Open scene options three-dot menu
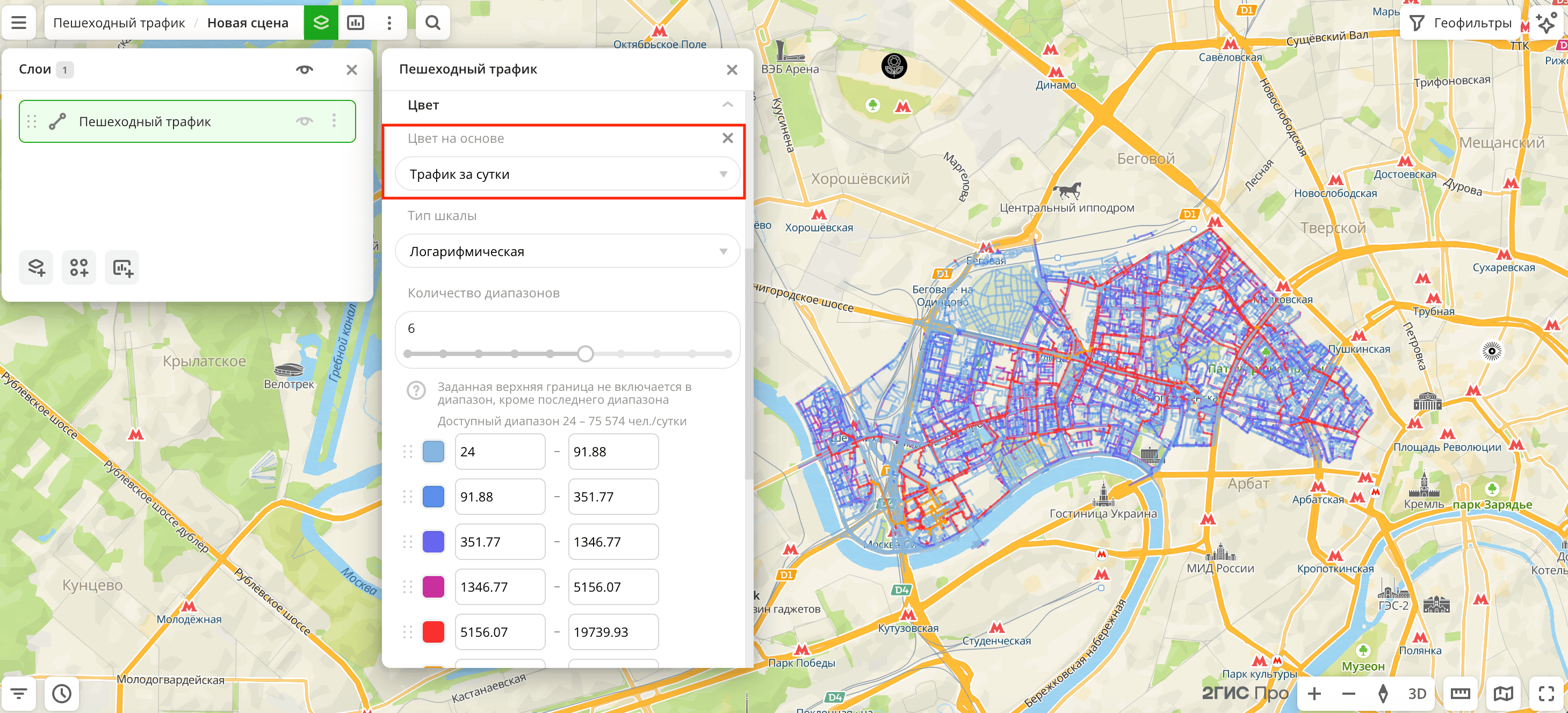 pos(389,23)
